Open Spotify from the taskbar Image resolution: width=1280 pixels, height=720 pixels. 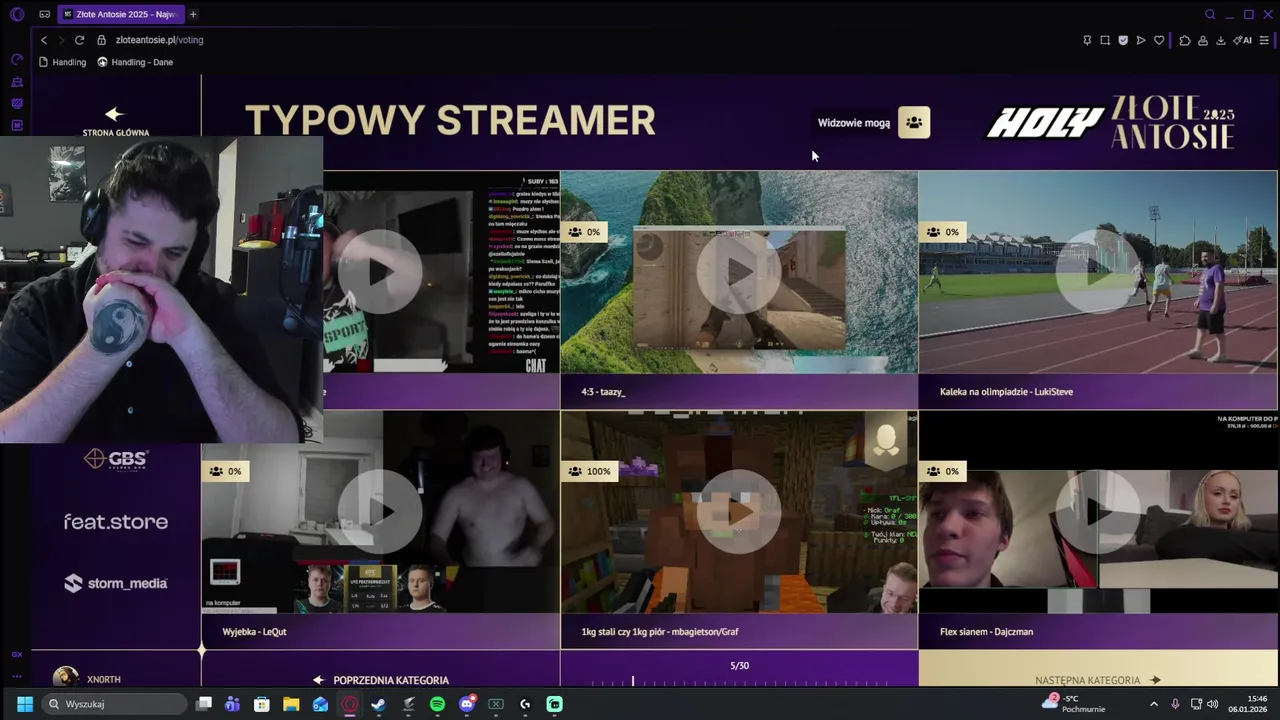pos(437,704)
